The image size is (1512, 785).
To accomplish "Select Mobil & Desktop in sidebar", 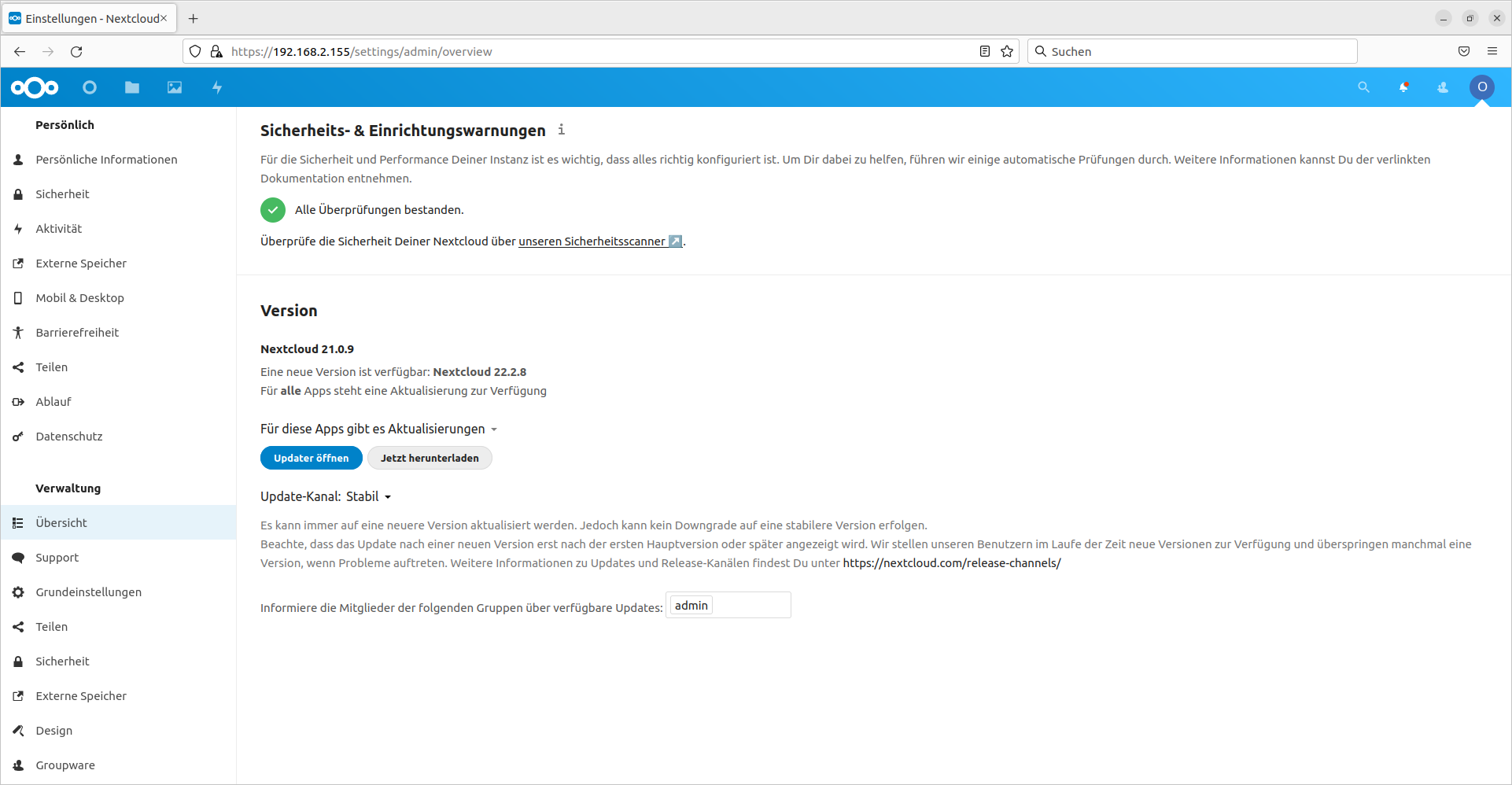I will click(x=119, y=298).
